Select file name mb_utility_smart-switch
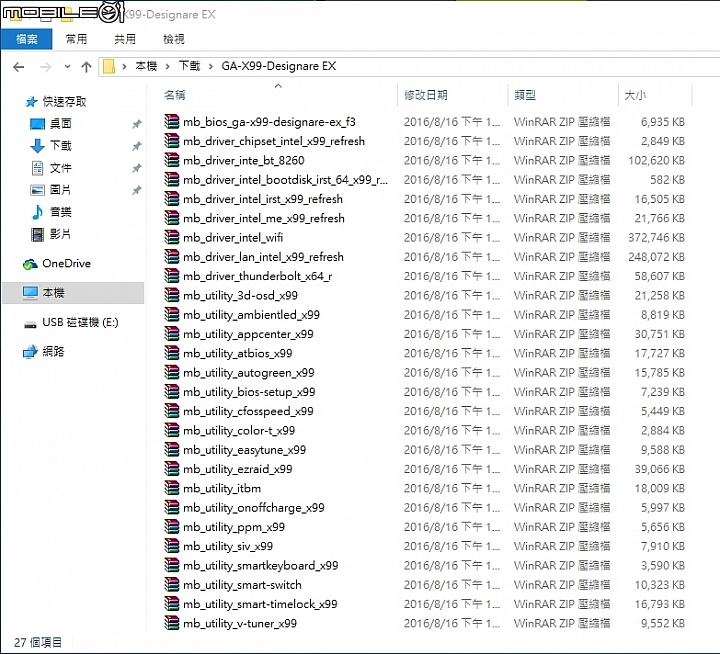 coord(242,585)
